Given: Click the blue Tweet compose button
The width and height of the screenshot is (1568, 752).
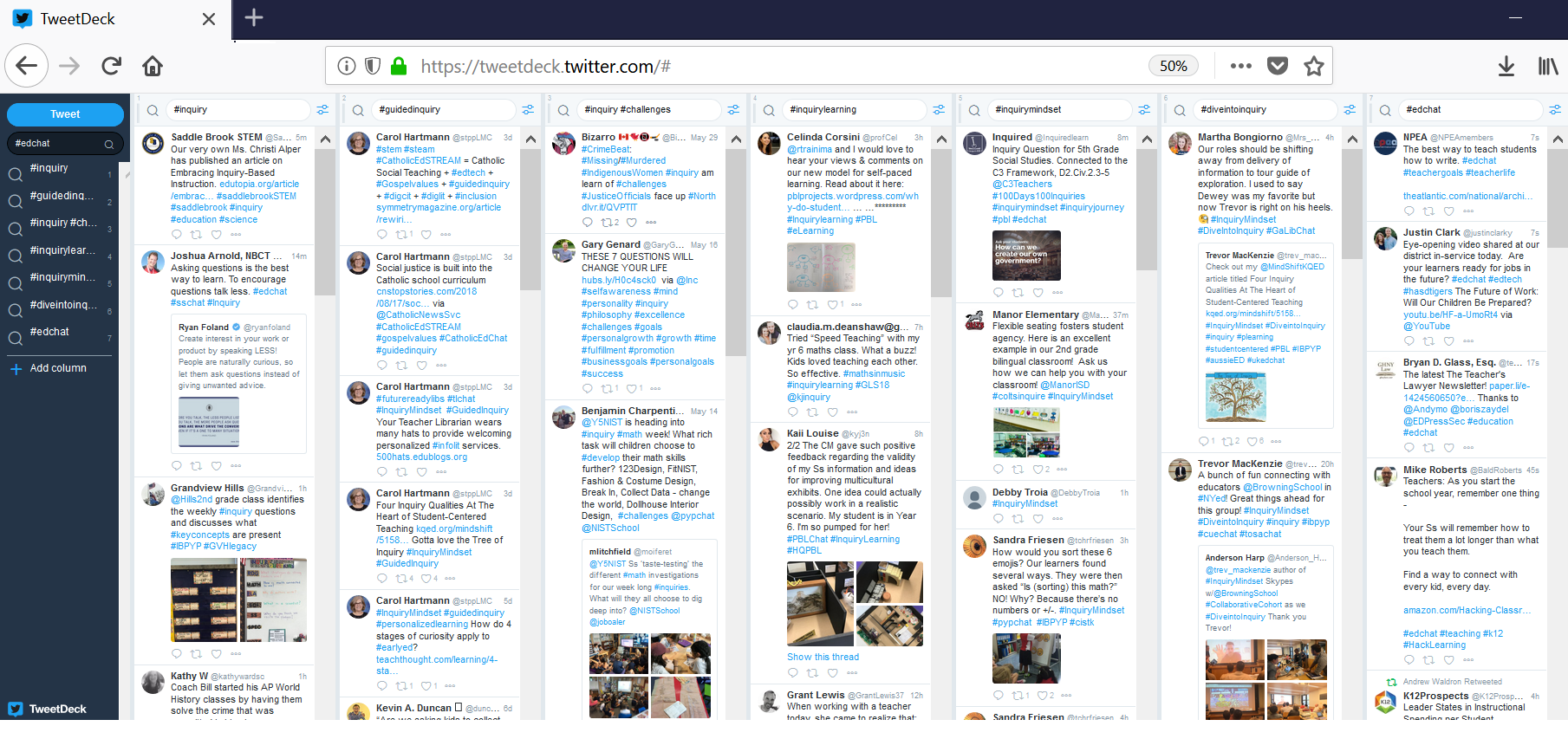Looking at the screenshot, I should pyautogui.click(x=65, y=114).
